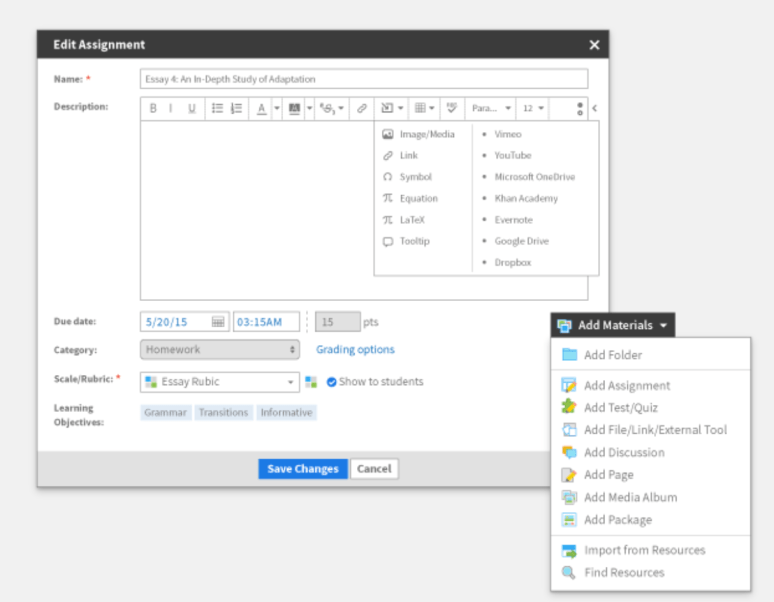Open the calendar picker for due date
774x602 pixels.
tap(218, 322)
